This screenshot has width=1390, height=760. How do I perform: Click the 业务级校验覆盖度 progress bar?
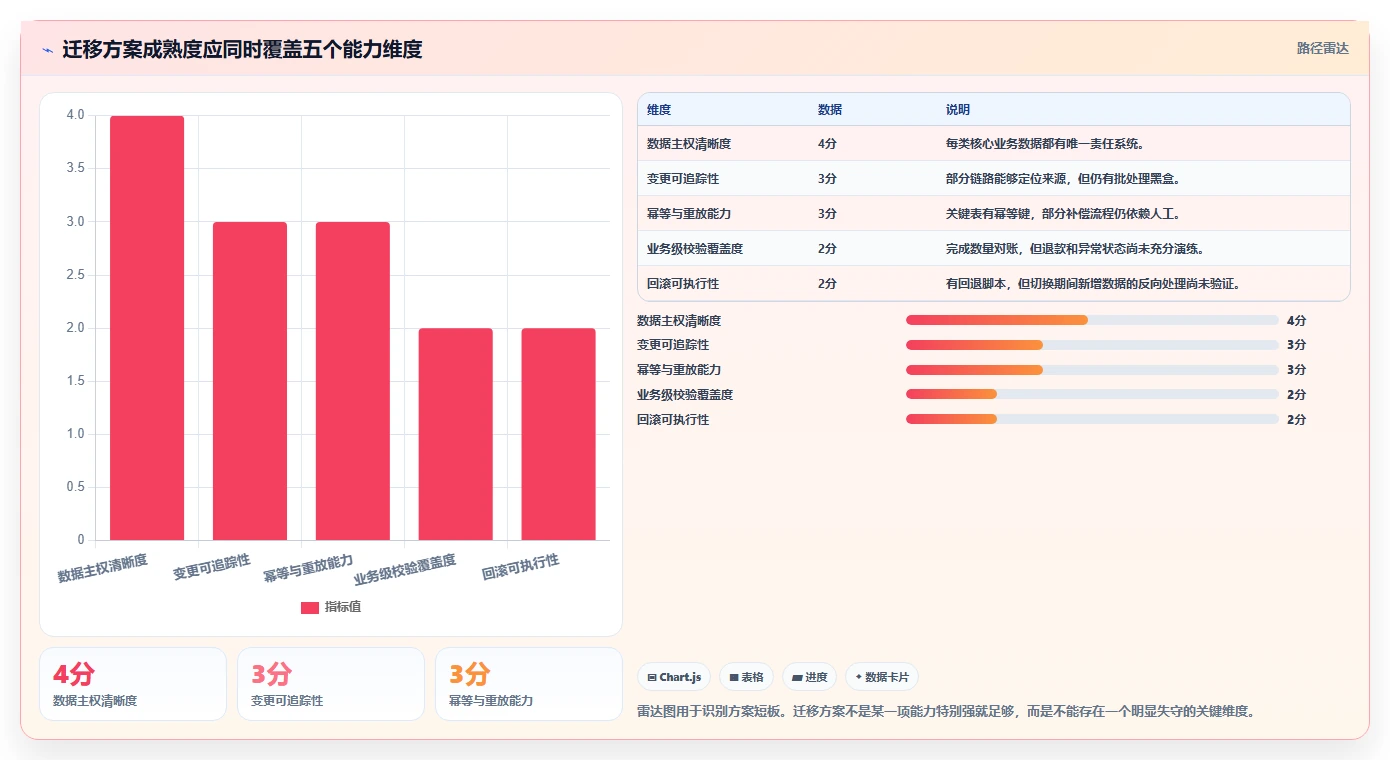[1092, 395]
